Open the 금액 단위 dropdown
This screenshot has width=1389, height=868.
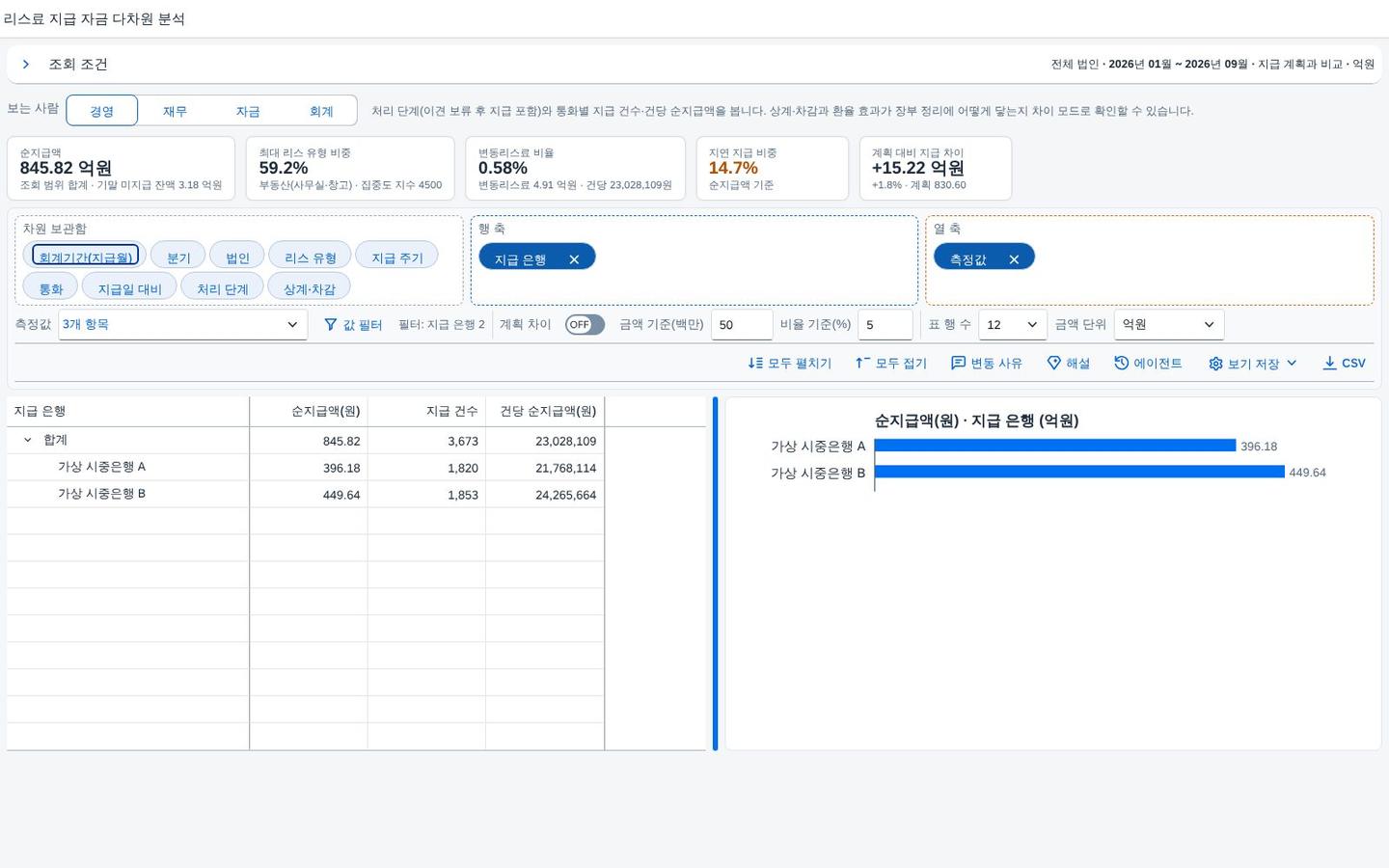click(x=1169, y=325)
